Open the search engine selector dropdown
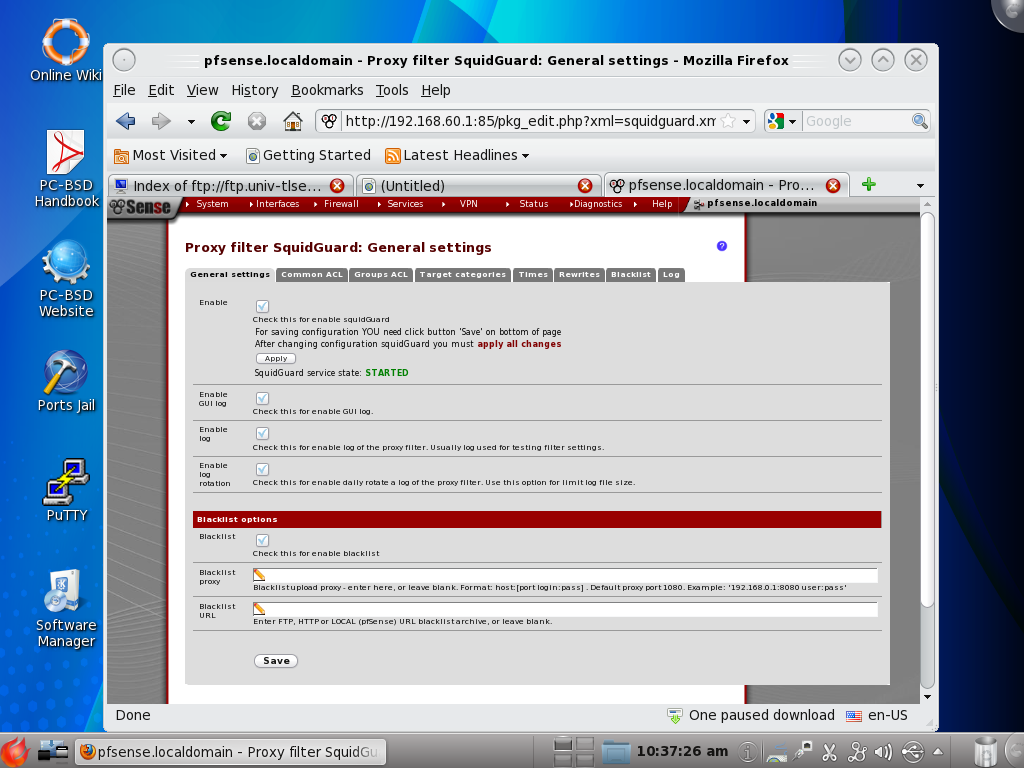The image size is (1024, 768). [x=792, y=121]
